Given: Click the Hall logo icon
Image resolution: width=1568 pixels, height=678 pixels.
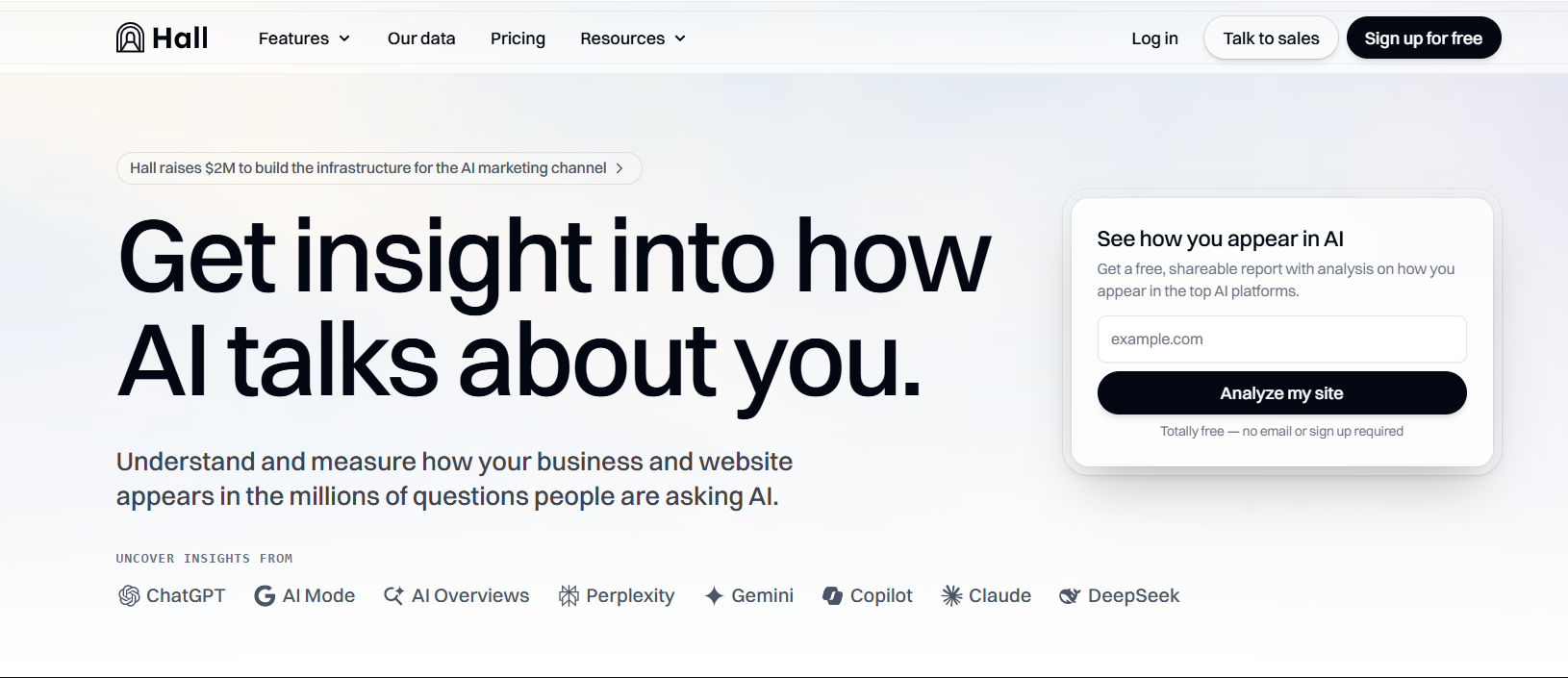Looking at the screenshot, I should pos(129,37).
